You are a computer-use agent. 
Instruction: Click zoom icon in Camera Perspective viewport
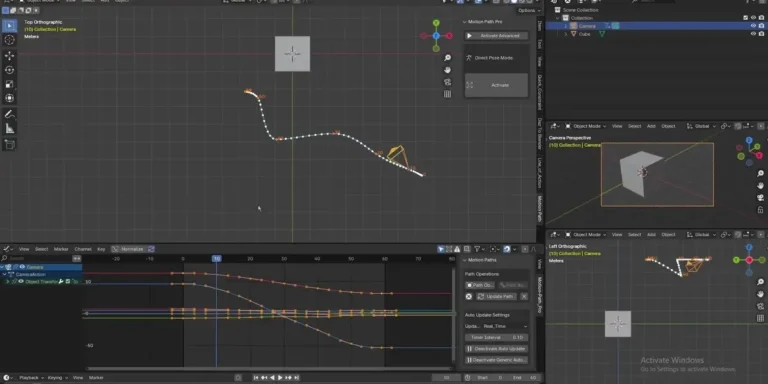pos(761,174)
